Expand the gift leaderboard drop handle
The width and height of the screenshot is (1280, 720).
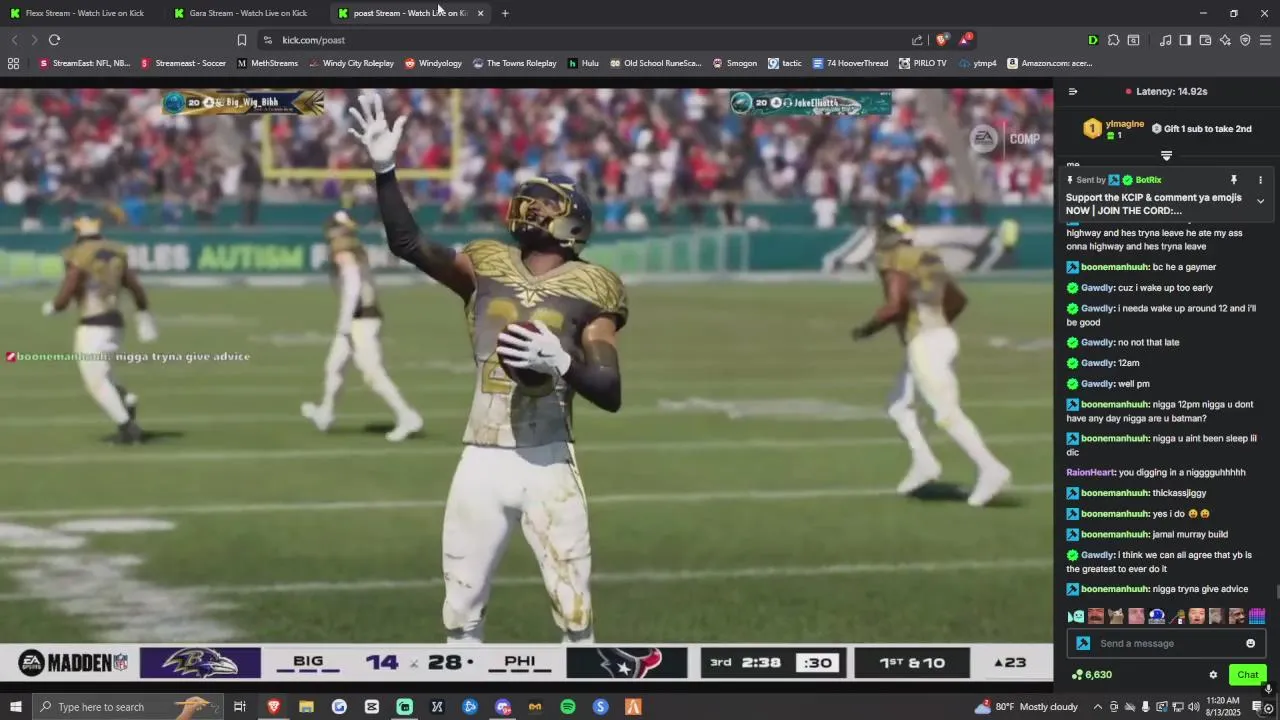(1166, 155)
